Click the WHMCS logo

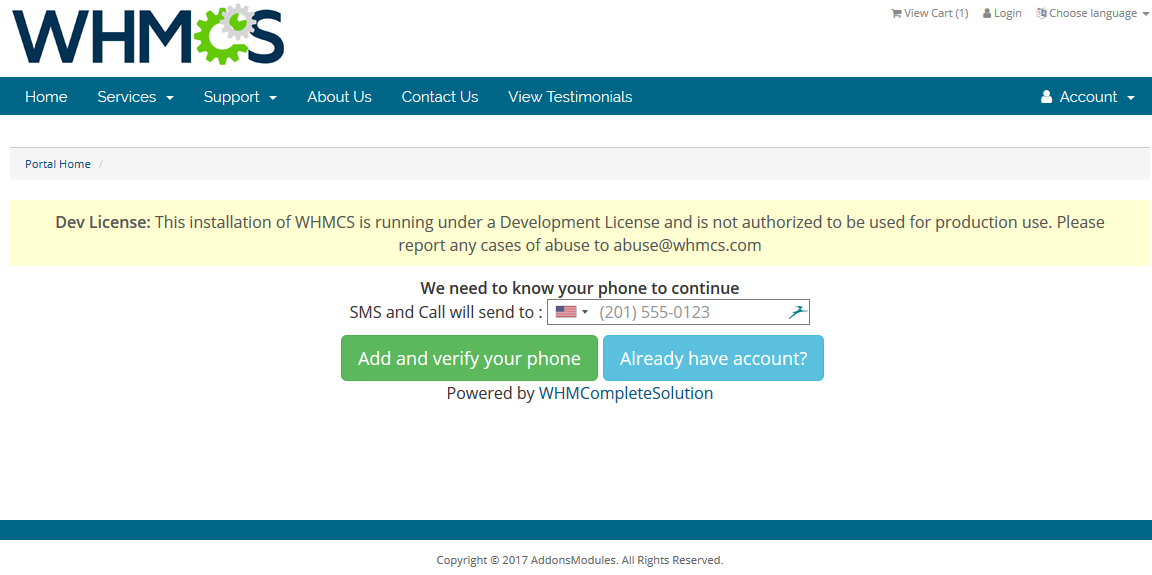coord(148,35)
